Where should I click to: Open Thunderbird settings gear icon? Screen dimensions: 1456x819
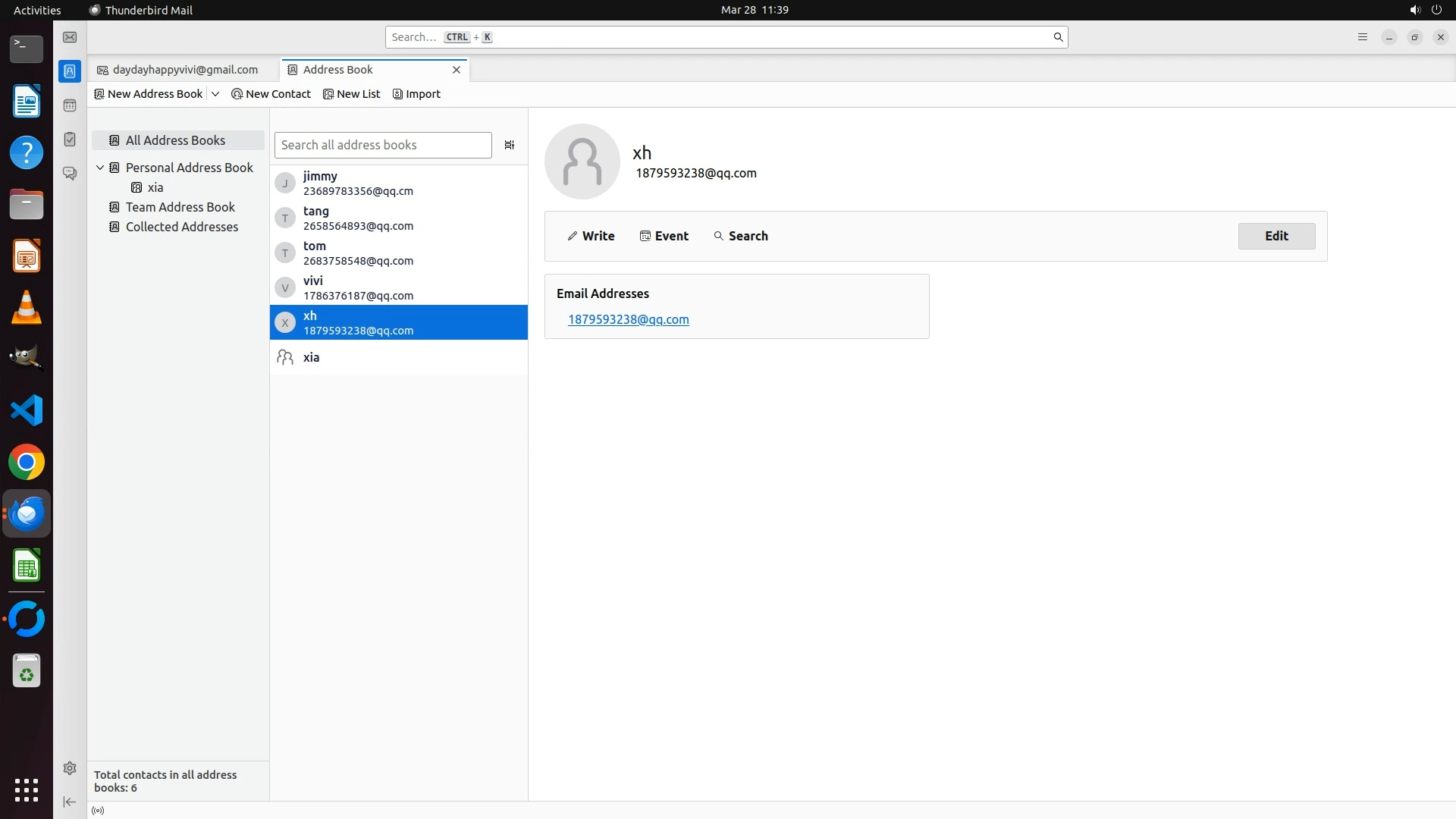point(70,768)
